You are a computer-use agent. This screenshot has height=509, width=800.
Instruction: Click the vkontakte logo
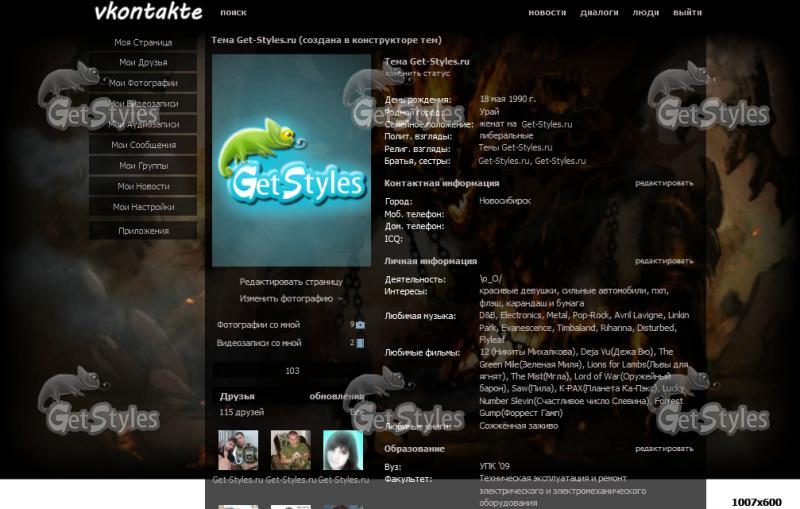148,12
